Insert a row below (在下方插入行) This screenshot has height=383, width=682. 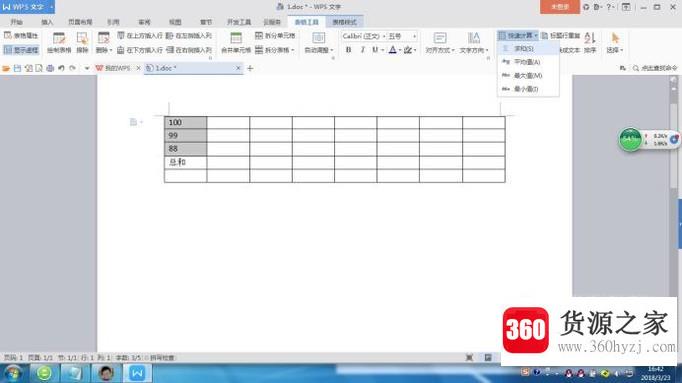point(140,50)
